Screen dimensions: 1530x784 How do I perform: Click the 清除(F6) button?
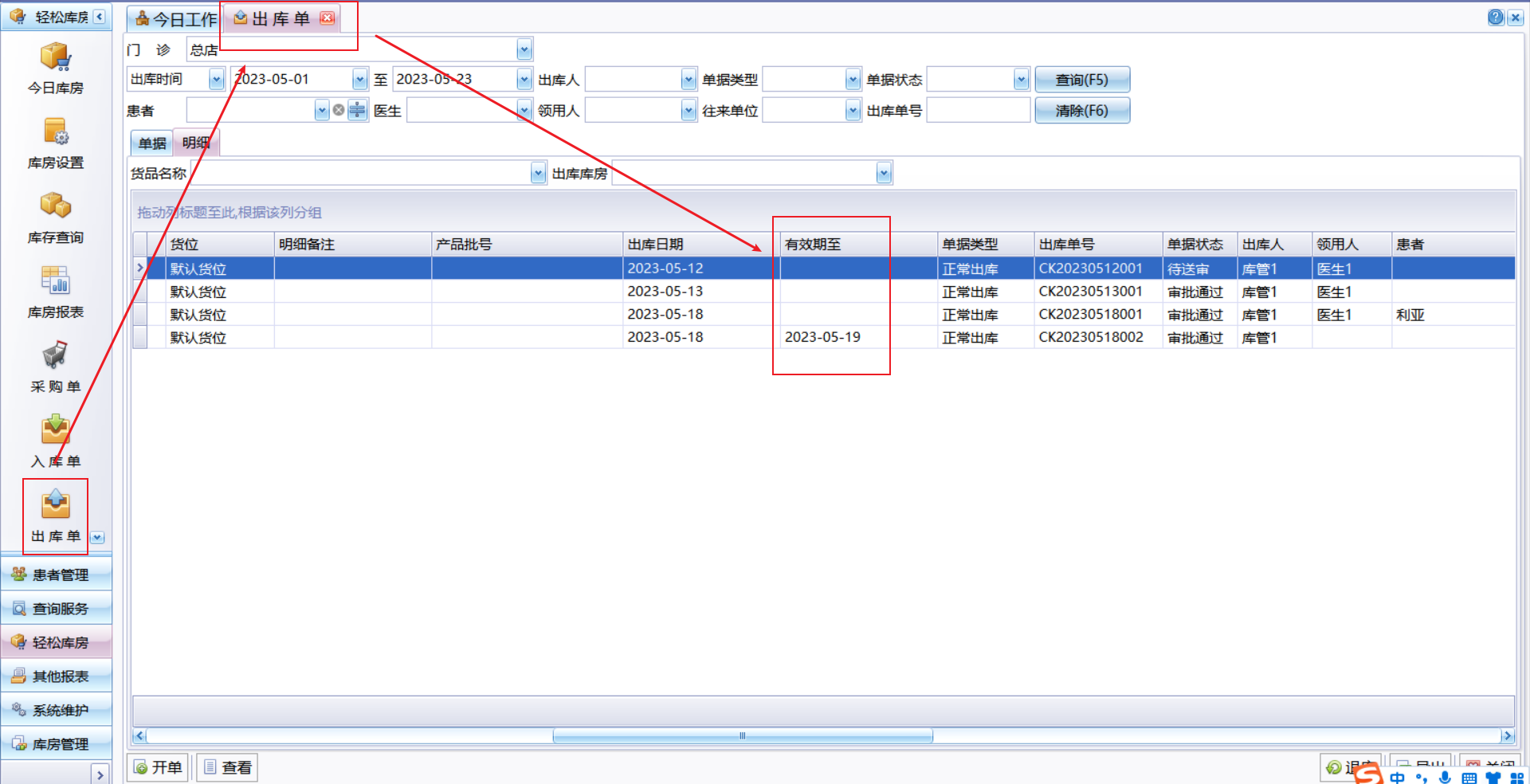(1082, 110)
